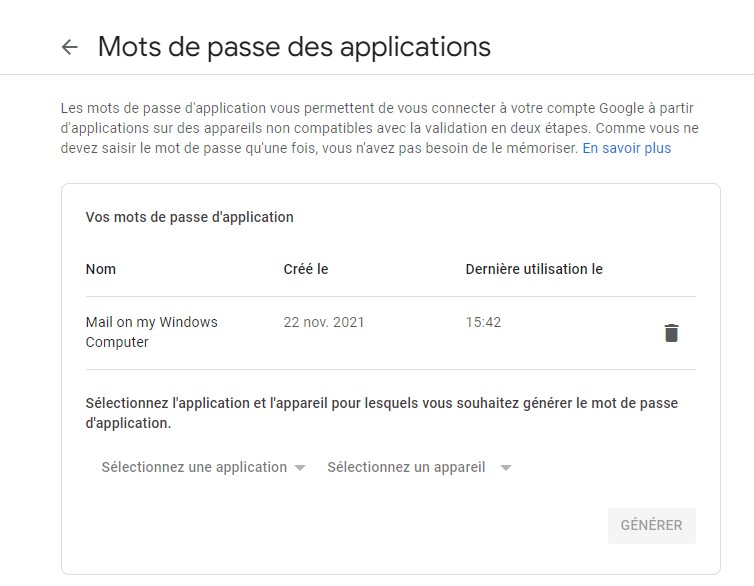Go back using the left arrow icon
754x586 pixels.
pyautogui.click(x=70, y=47)
